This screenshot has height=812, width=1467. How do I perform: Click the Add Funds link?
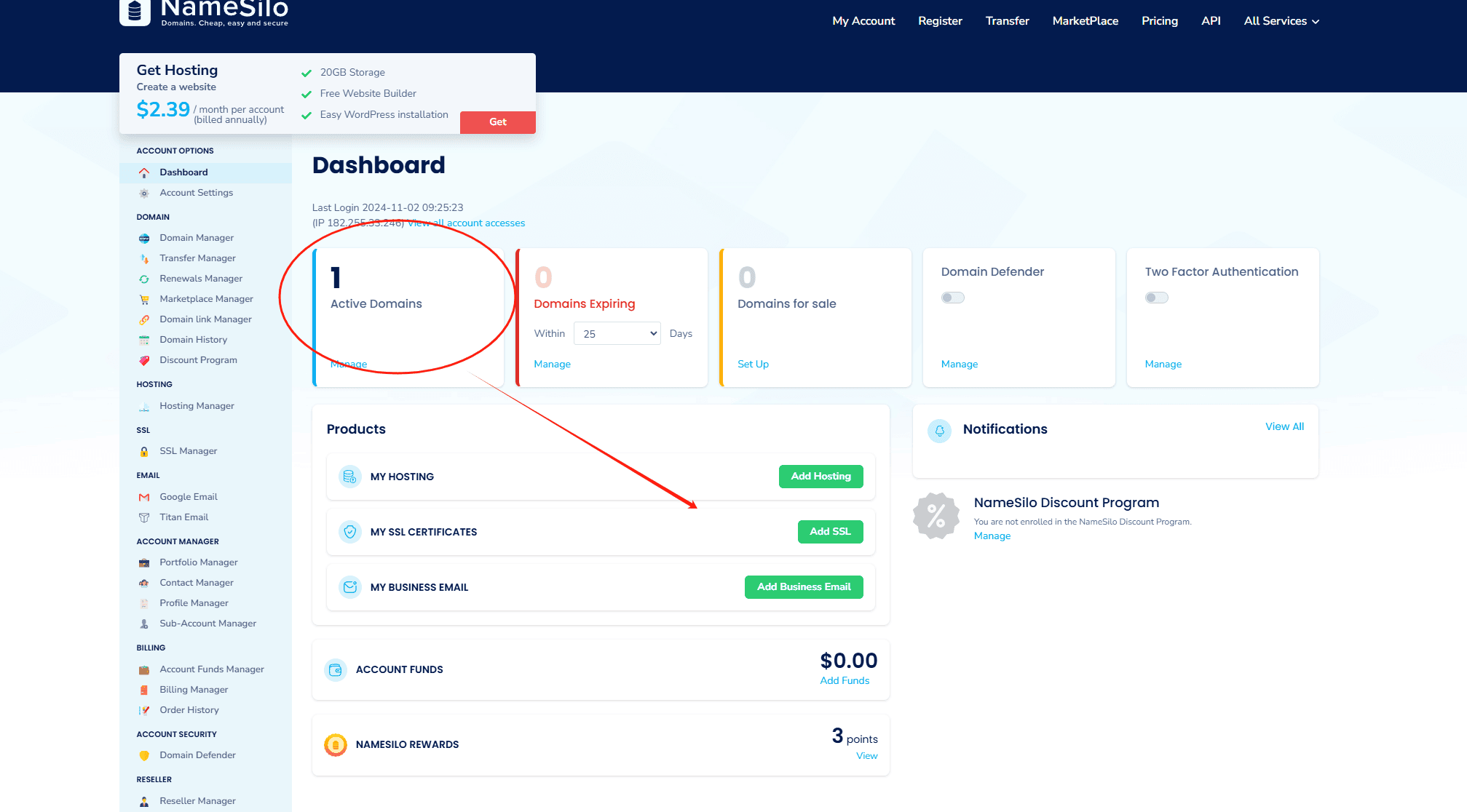coord(845,681)
